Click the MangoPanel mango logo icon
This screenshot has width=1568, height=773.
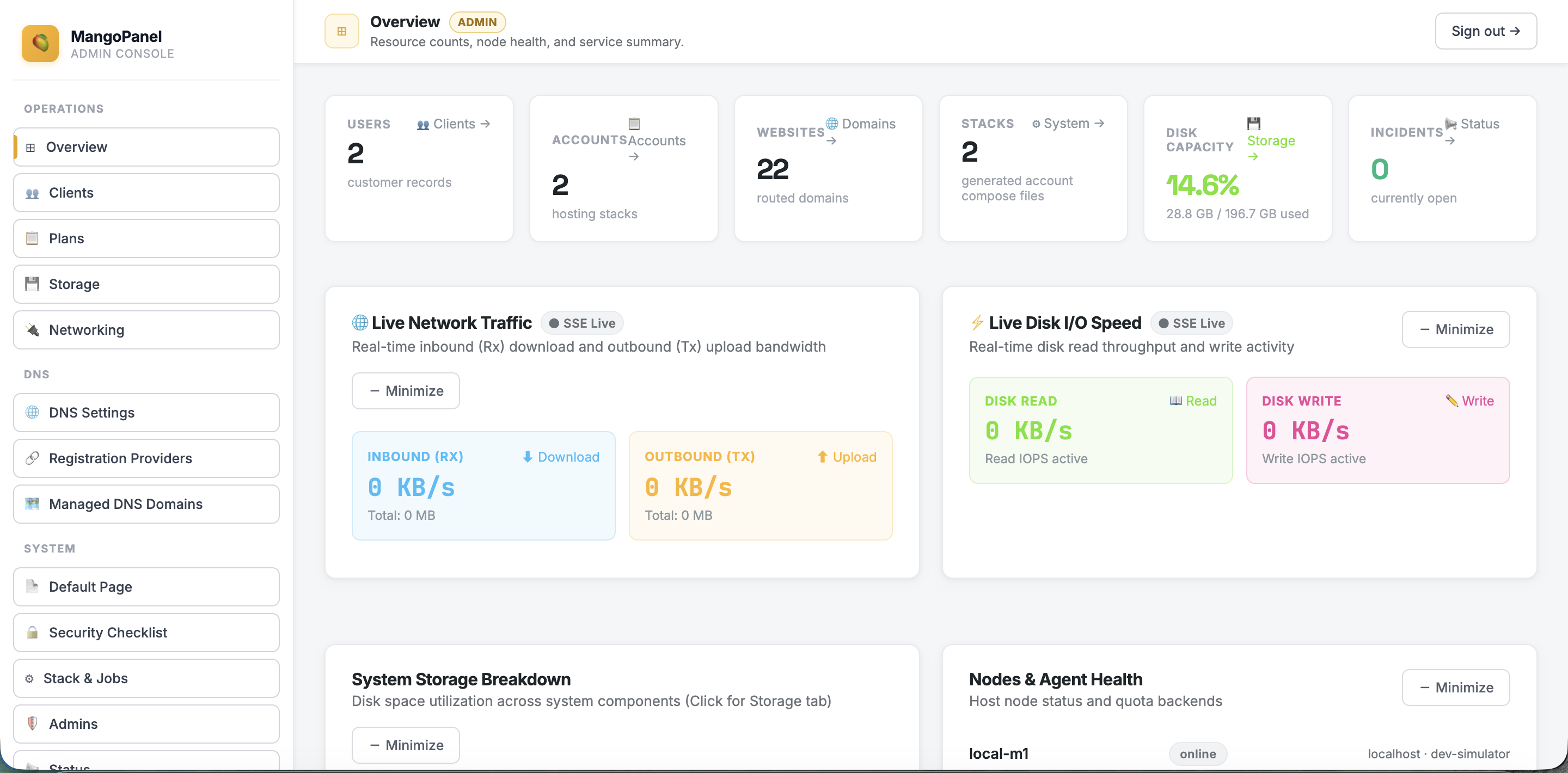40,43
